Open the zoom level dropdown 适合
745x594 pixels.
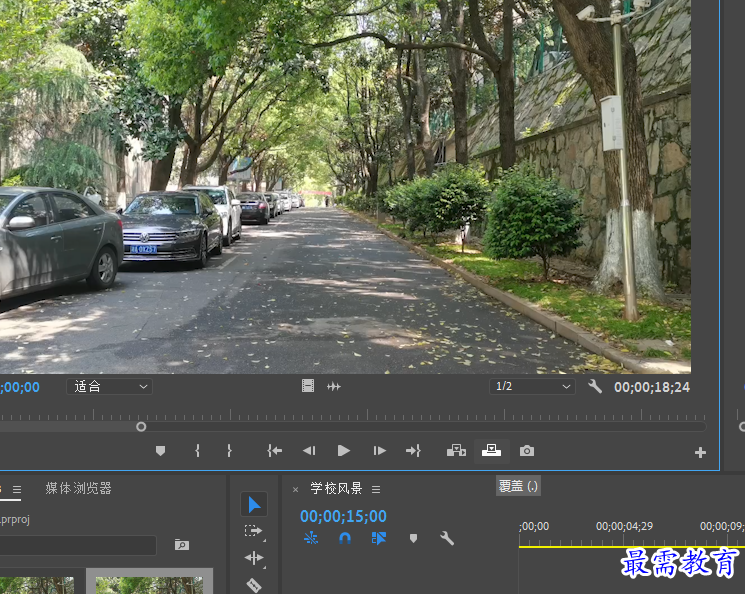pyautogui.click(x=109, y=386)
